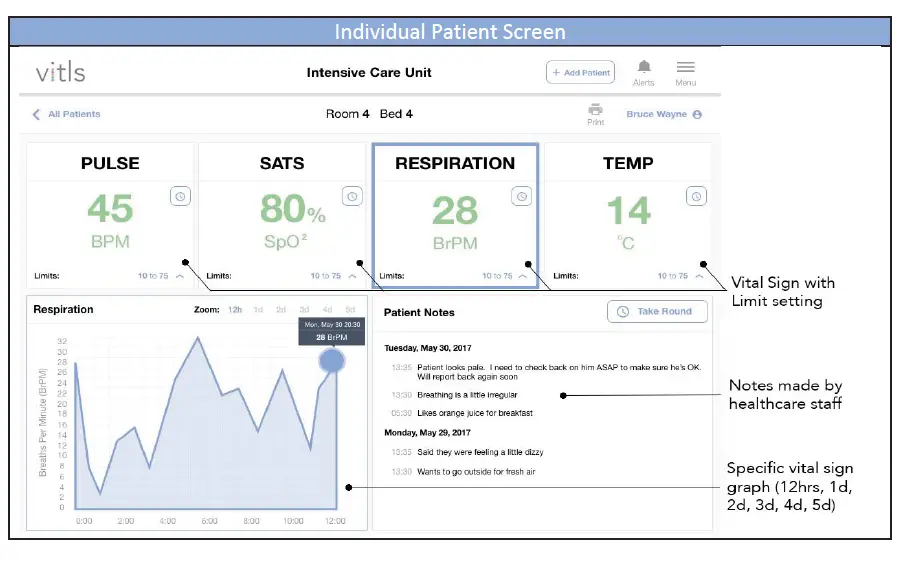Click the 28 BrPM graph tooltip
The image size is (905, 561).
tap(331, 331)
